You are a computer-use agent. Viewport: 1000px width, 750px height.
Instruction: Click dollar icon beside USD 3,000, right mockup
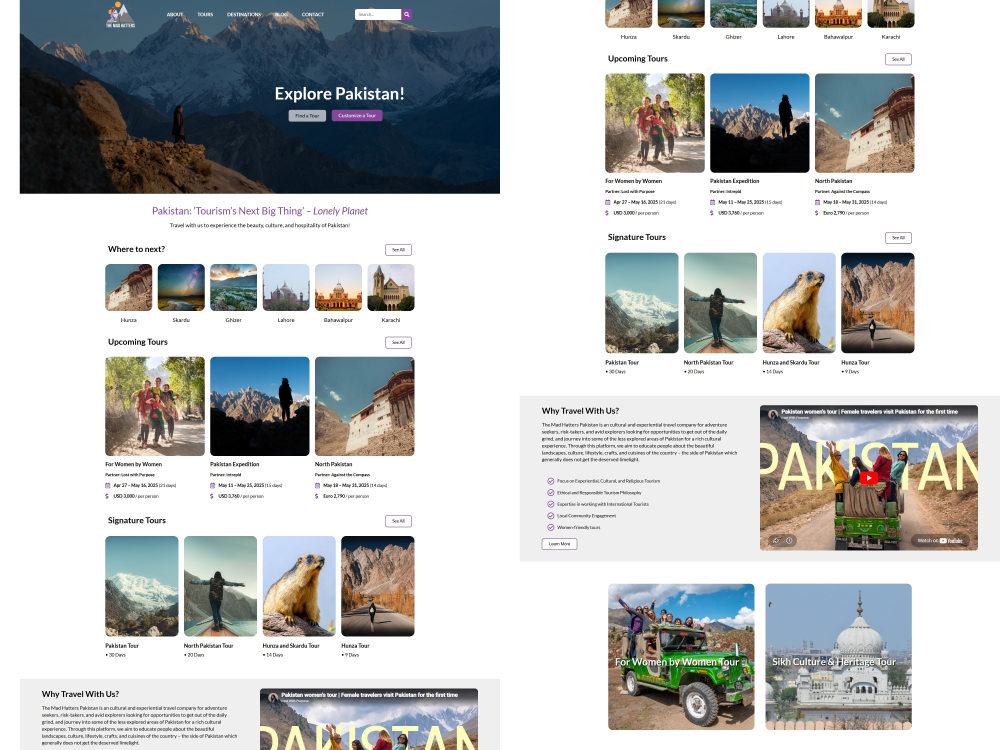point(607,213)
